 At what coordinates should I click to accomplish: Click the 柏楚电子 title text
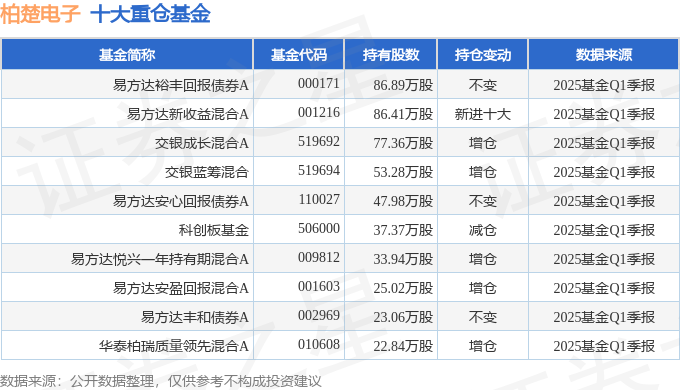40,13
